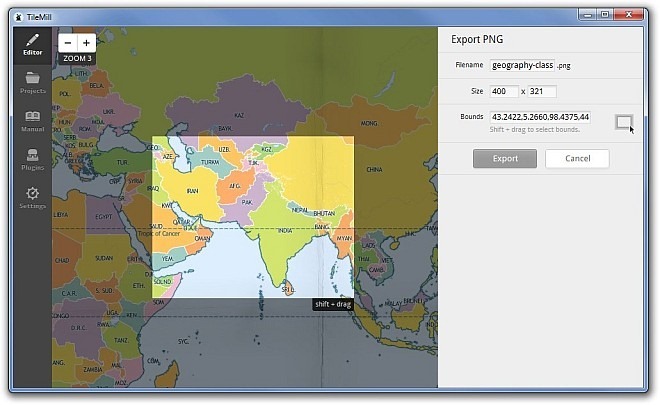Click the Tropic of Cancer label
Viewport: 660px width, 405px height.
(x=159, y=234)
